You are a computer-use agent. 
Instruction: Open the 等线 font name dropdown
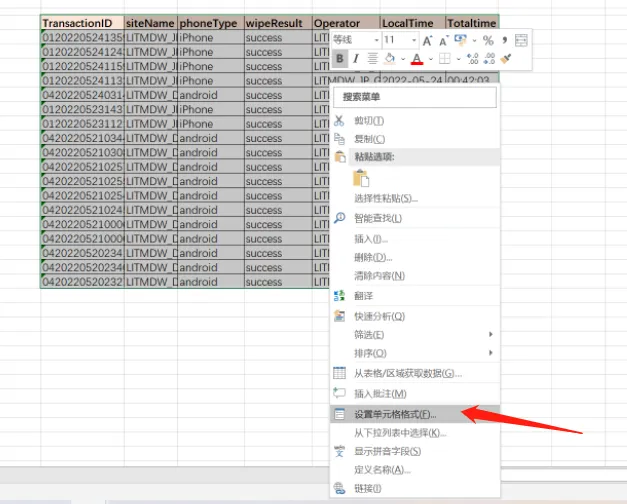coord(376,40)
